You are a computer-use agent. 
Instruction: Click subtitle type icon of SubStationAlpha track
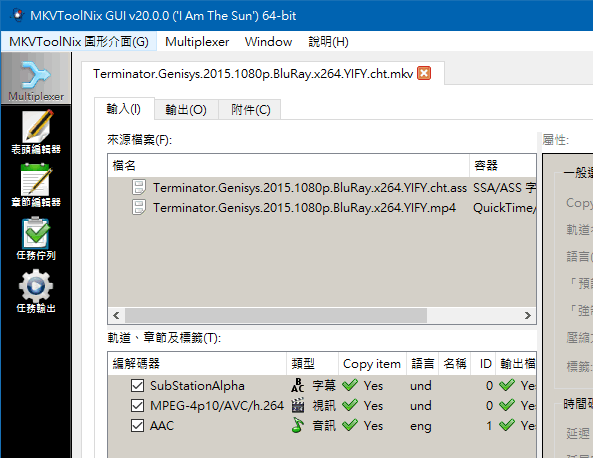pyautogui.click(x=298, y=385)
